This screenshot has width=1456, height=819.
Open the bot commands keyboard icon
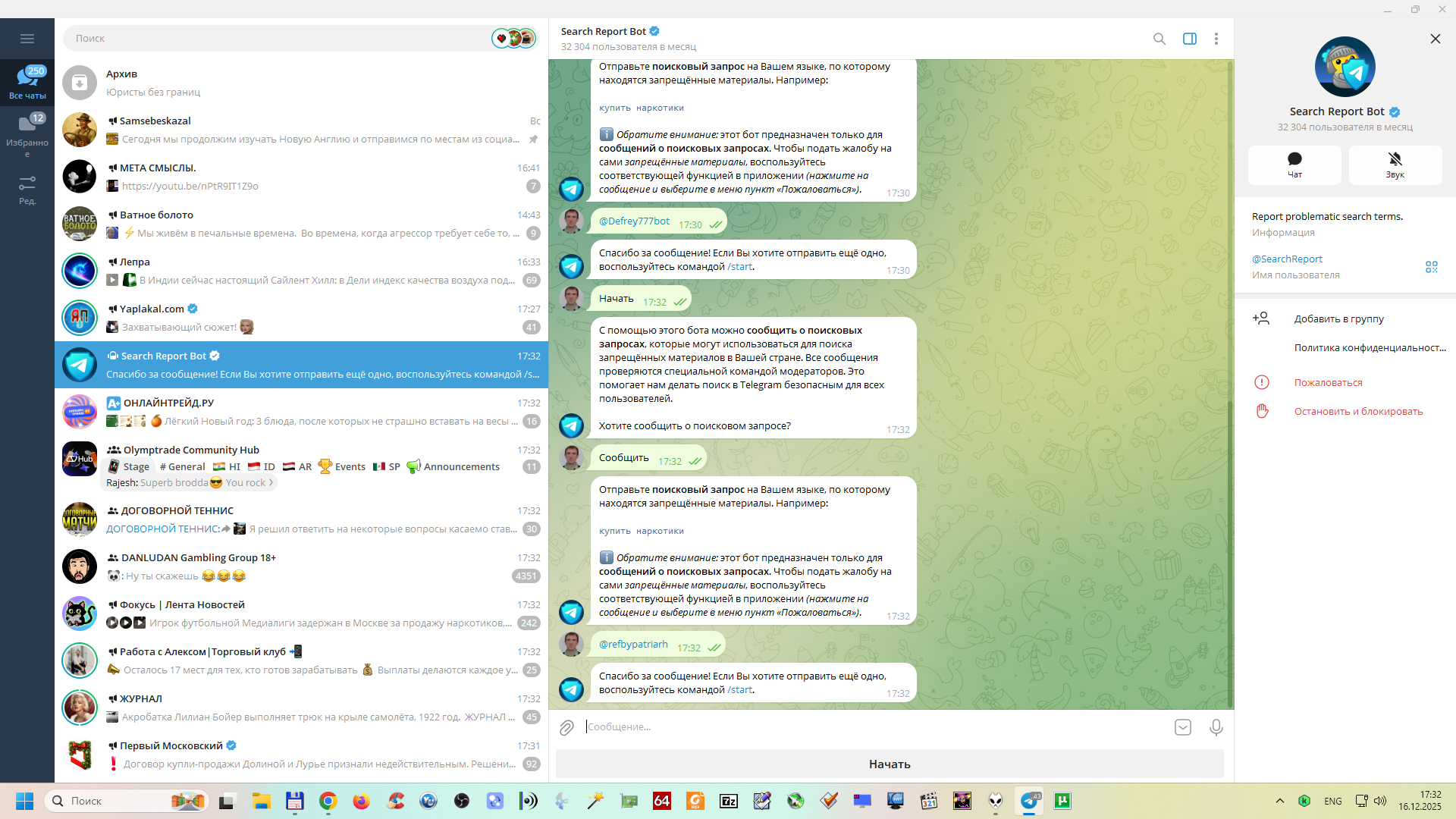pyautogui.click(x=1182, y=728)
